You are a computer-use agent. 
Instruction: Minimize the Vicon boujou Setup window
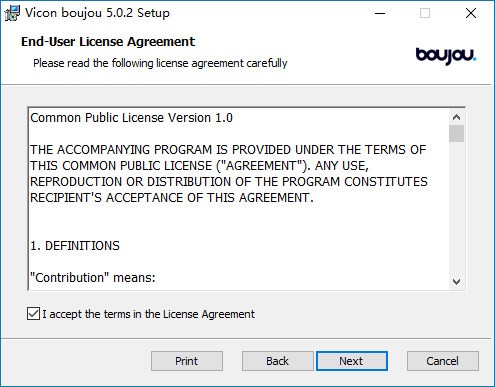click(380, 13)
